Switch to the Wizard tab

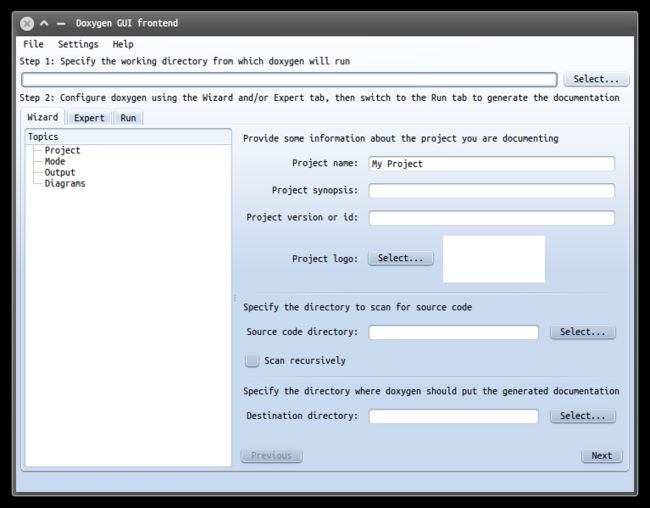coord(43,117)
